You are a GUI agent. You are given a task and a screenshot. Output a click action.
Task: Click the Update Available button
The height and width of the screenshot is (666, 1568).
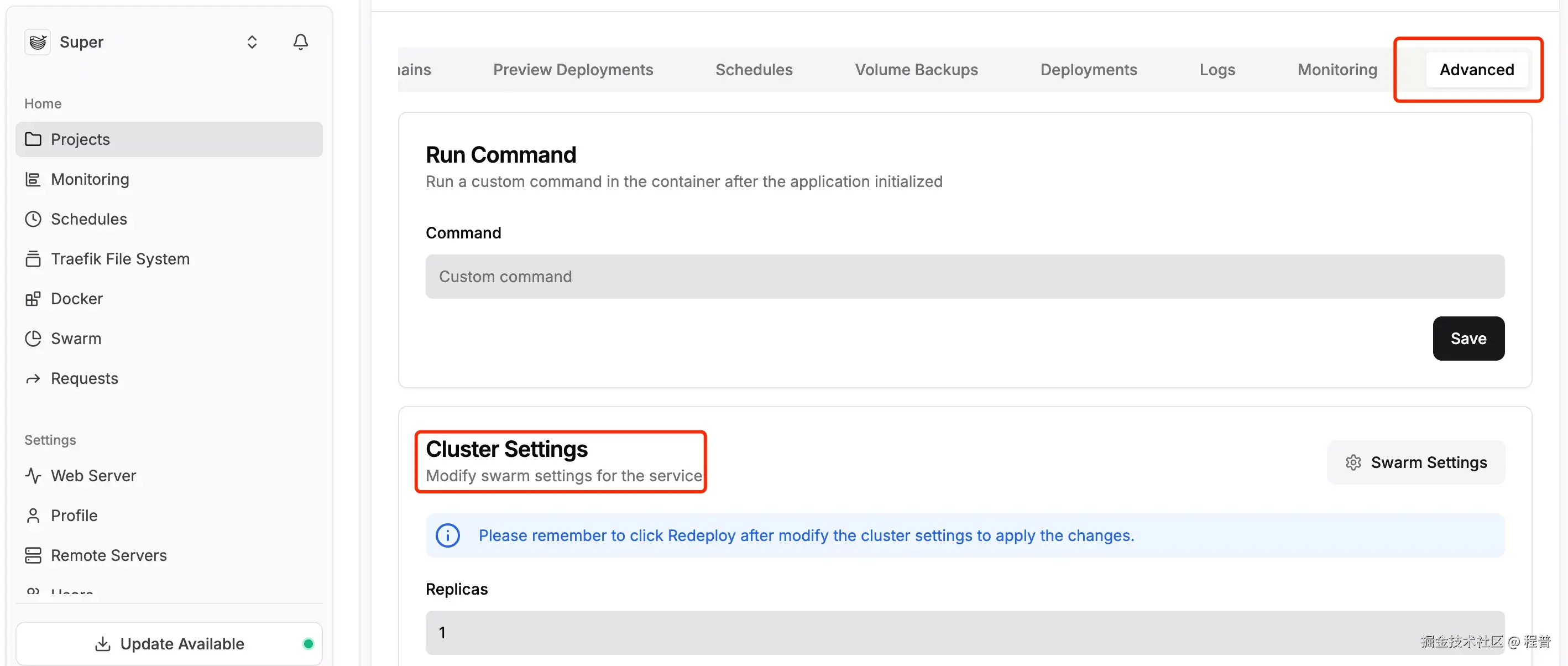point(169,643)
